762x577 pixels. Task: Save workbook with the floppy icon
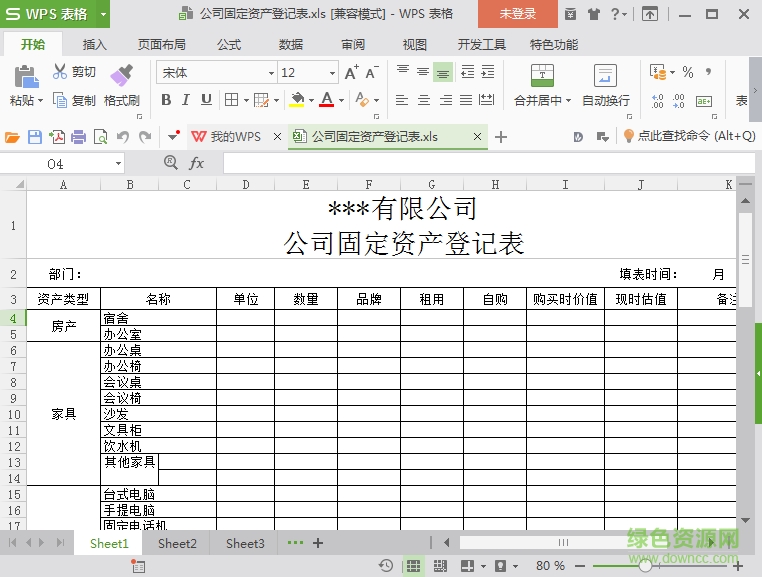coord(35,137)
